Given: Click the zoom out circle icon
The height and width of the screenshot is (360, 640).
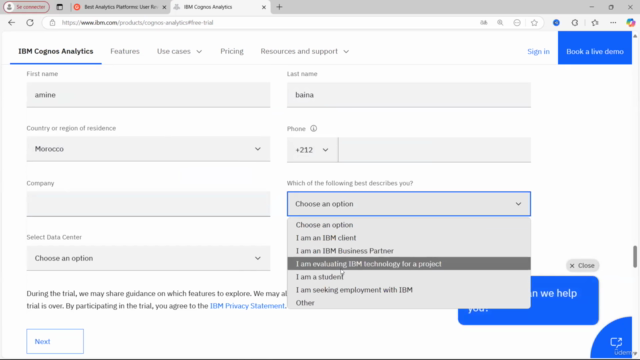Looking at the screenshot, I should (517, 23).
